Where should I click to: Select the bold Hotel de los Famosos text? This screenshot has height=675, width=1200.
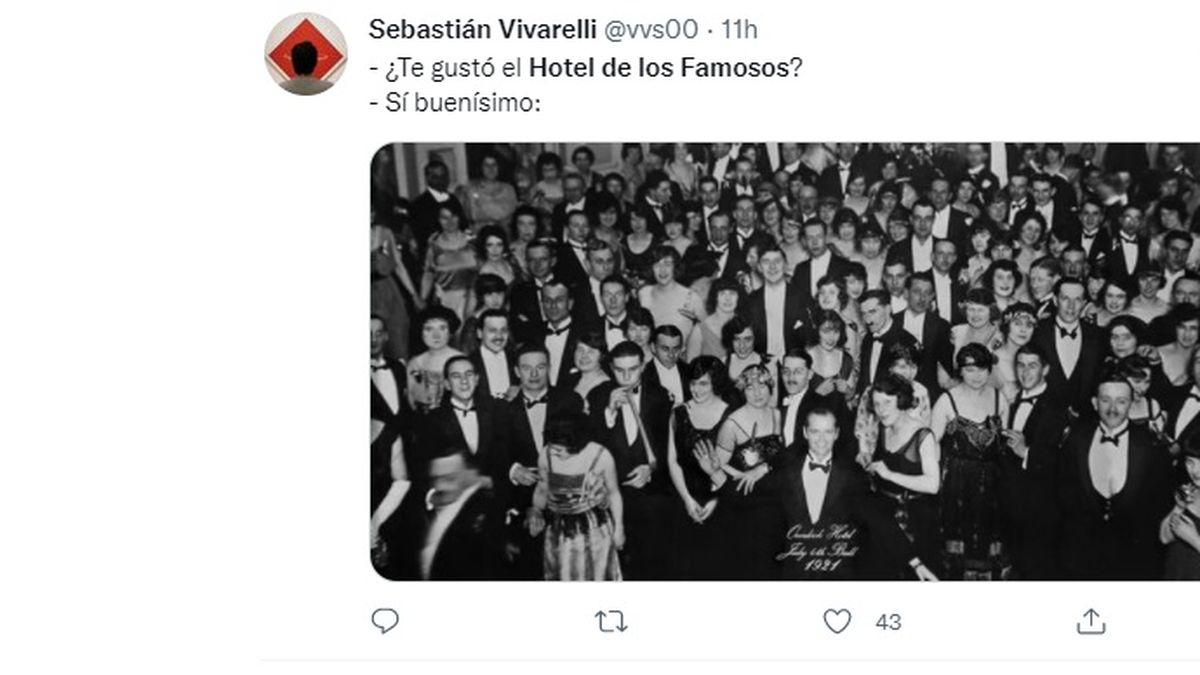665,68
